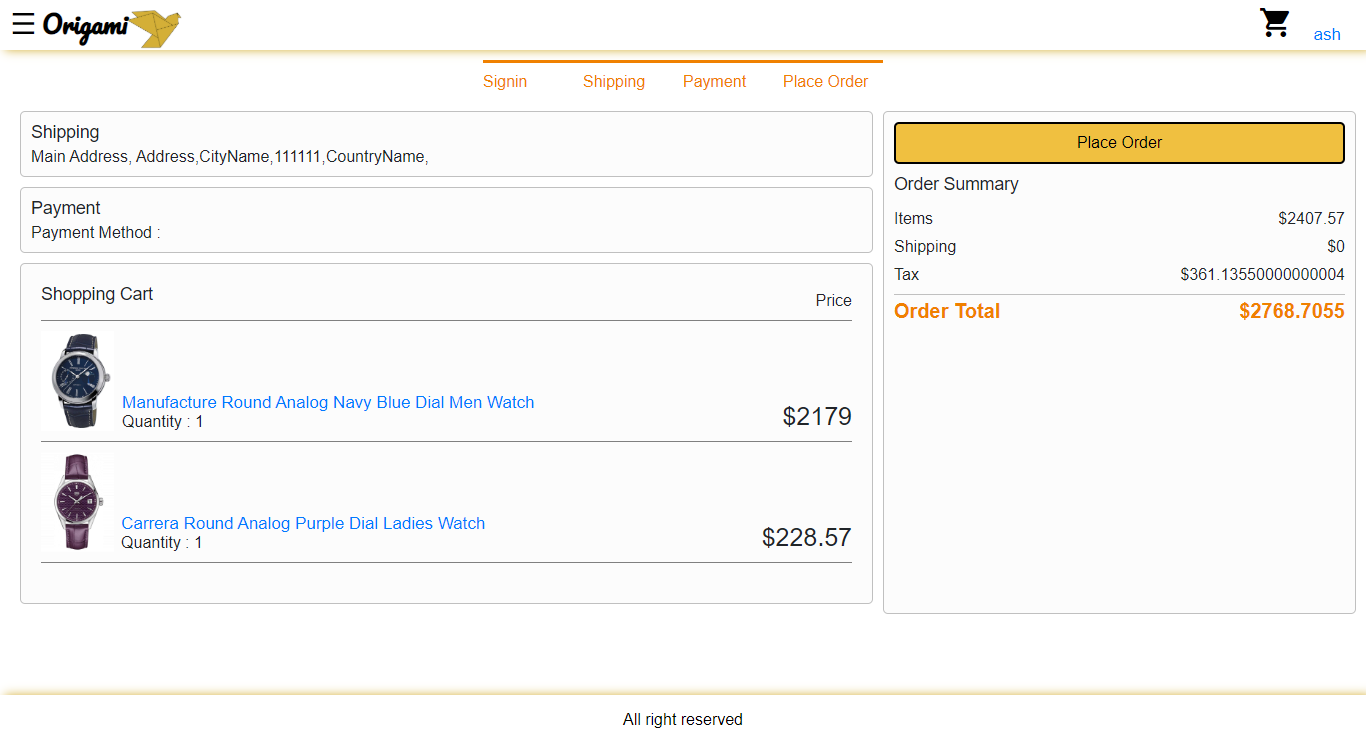
Task: Click the golden origami bird logo
Action: pos(154,28)
